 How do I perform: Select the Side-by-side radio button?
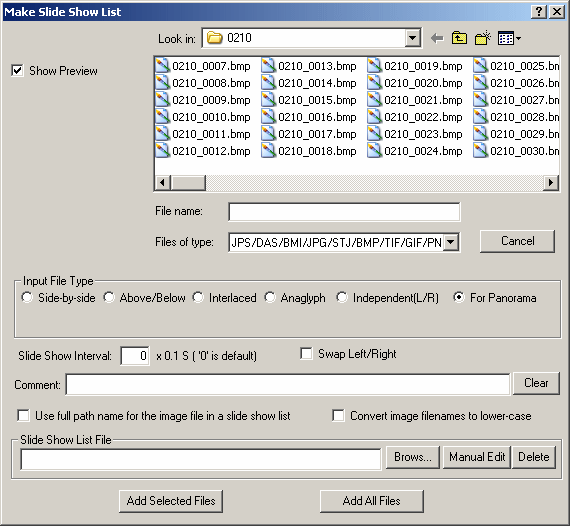(27, 297)
